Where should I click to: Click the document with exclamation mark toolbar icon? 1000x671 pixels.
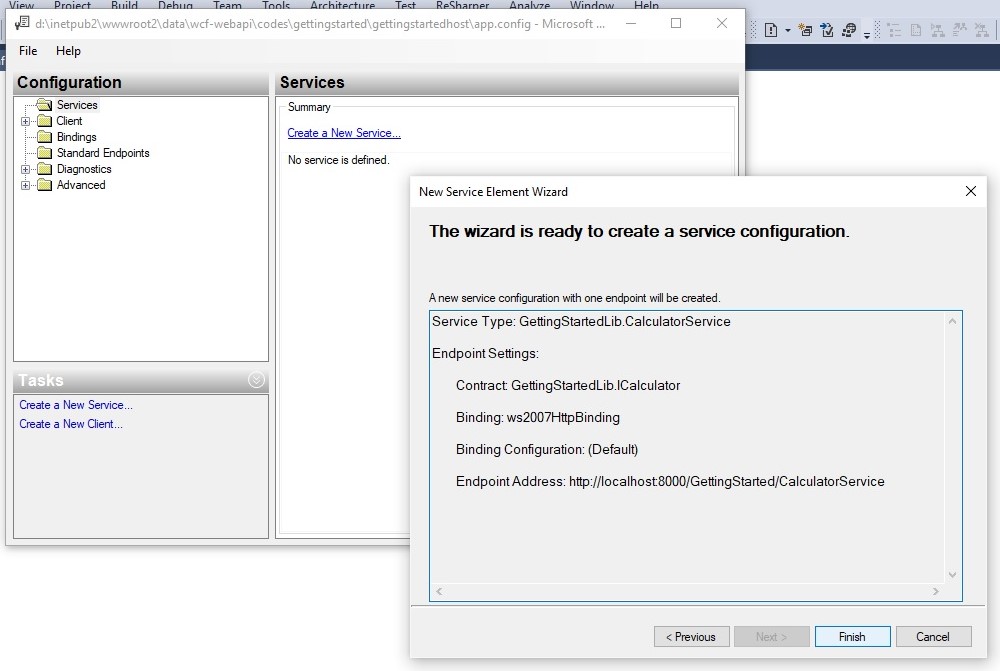point(771,31)
